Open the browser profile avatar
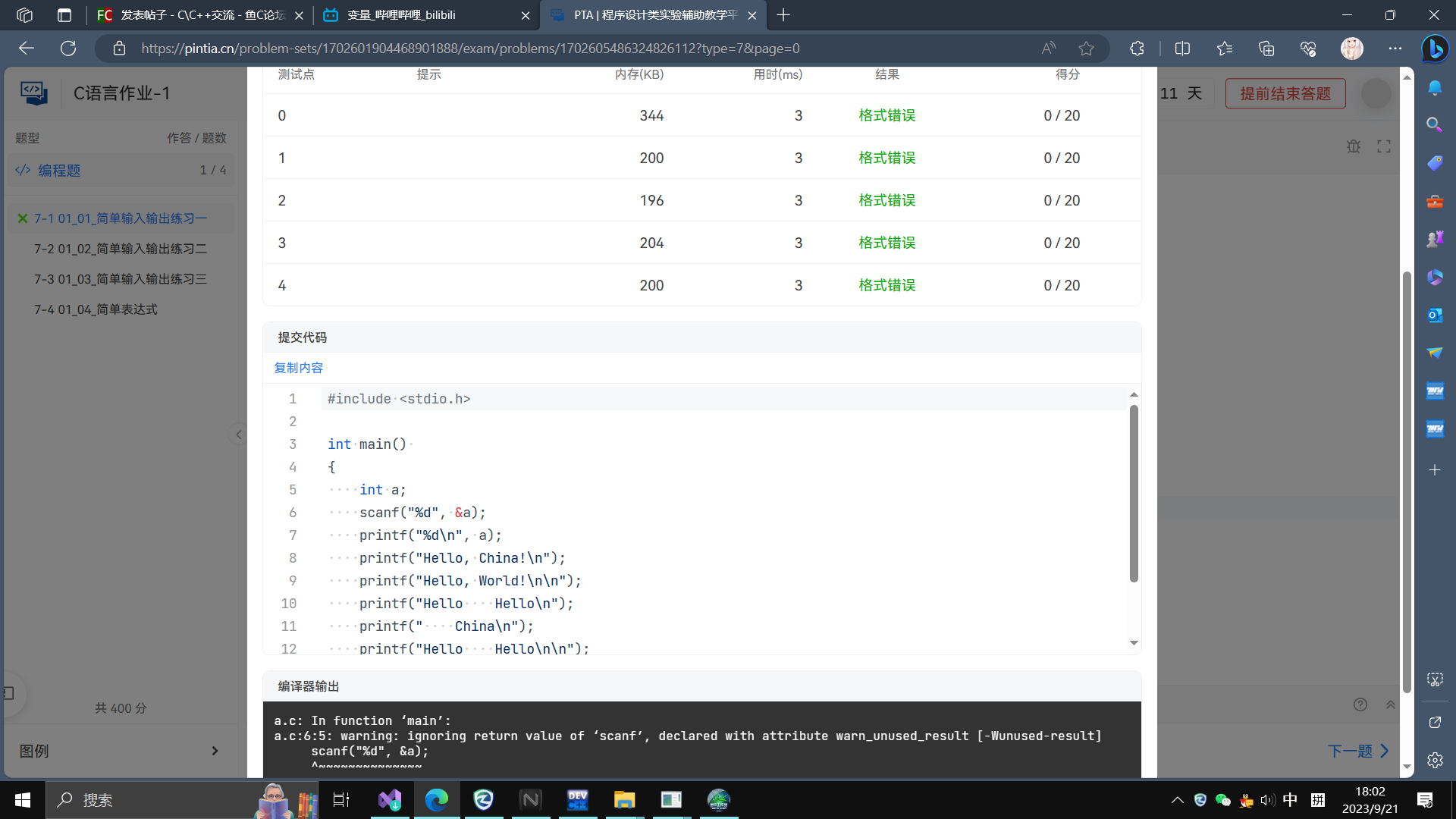 [x=1352, y=49]
